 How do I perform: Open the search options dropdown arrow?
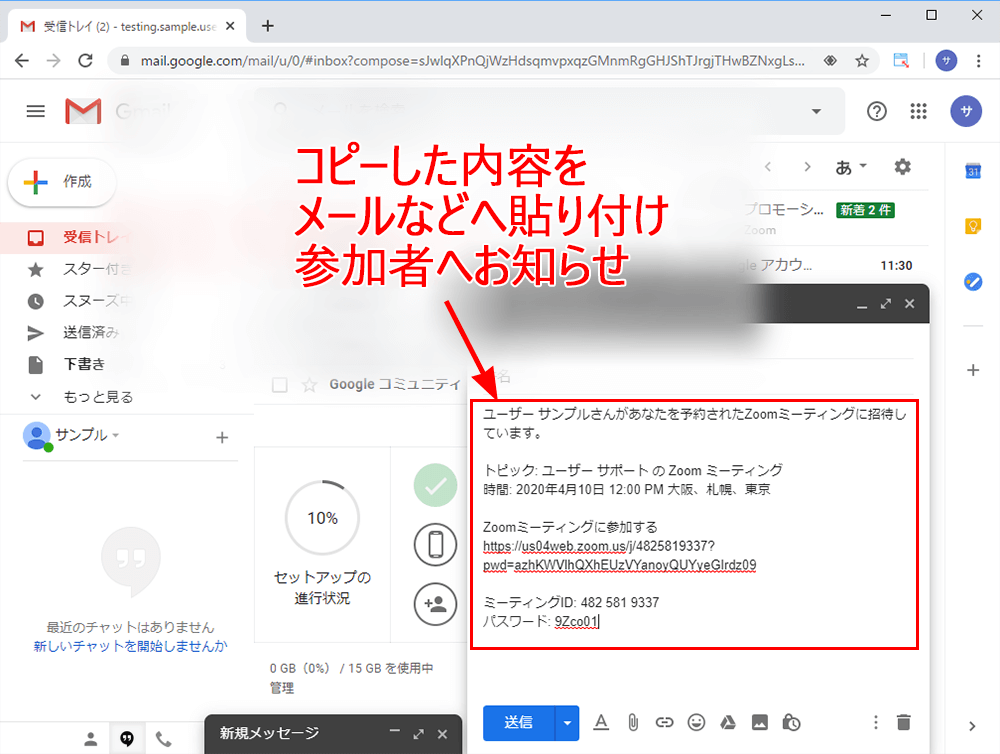pyautogui.click(x=816, y=111)
